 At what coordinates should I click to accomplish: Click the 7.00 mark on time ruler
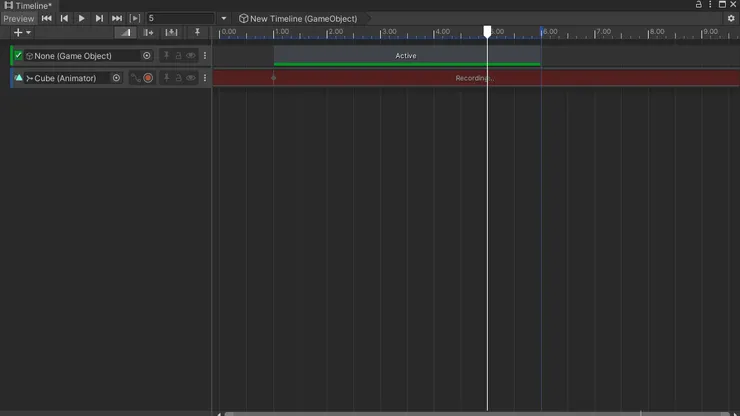(603, 32)
